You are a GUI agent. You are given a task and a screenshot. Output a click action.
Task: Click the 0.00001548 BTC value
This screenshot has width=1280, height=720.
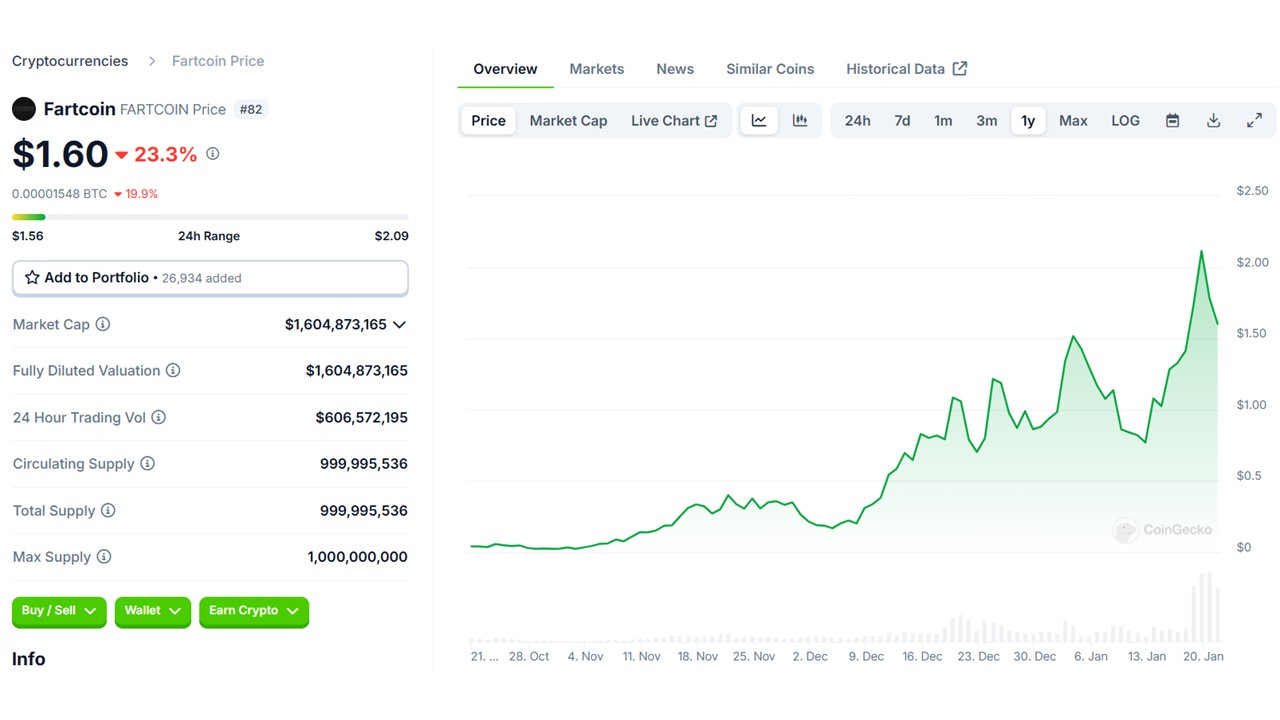tap(59, 194)
